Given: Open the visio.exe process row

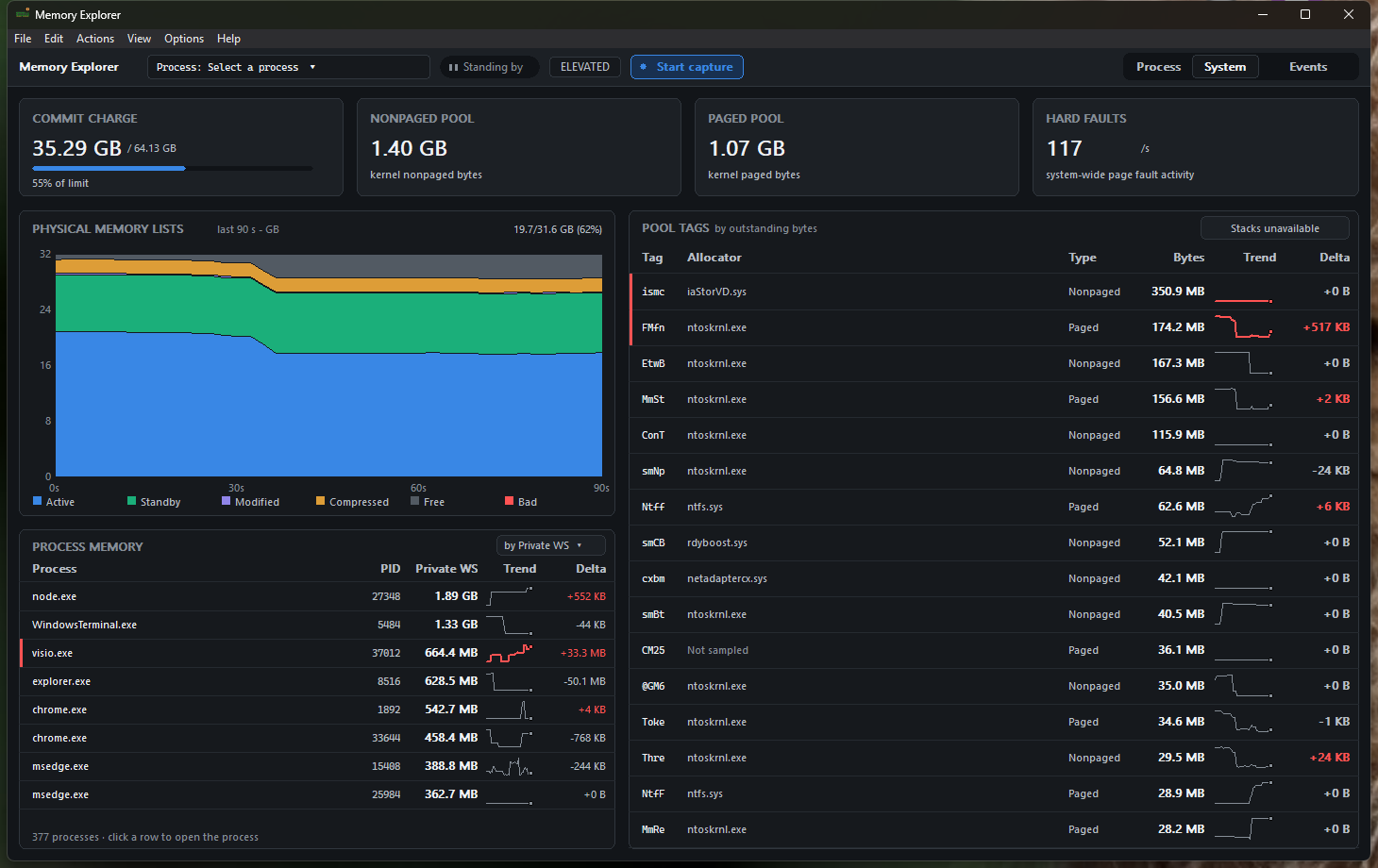Looking at the screenshot, I should tap(317, 653).
